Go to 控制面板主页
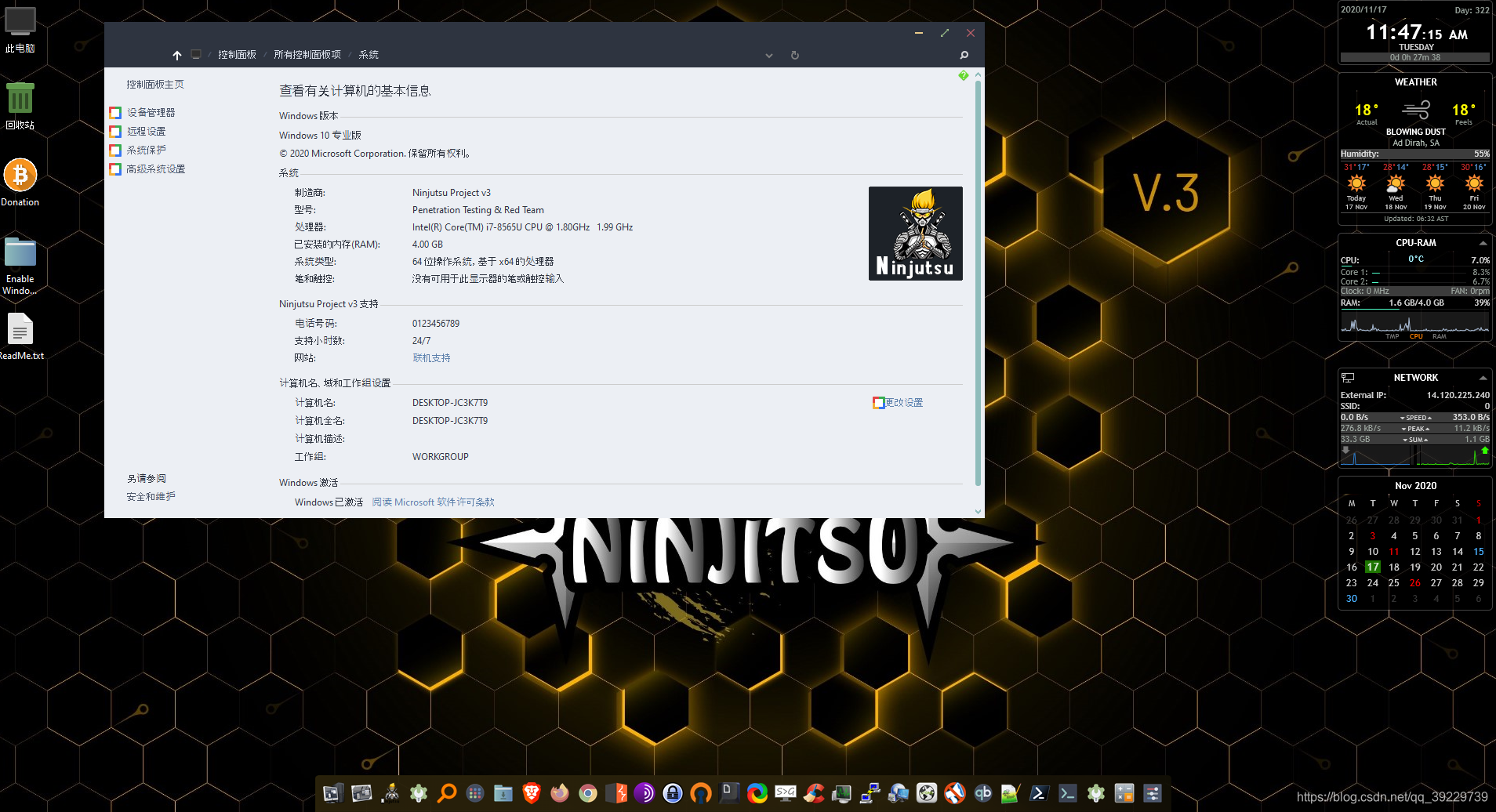The width and height of the screenshot is (1496, 812). click(x=155, y=85)
